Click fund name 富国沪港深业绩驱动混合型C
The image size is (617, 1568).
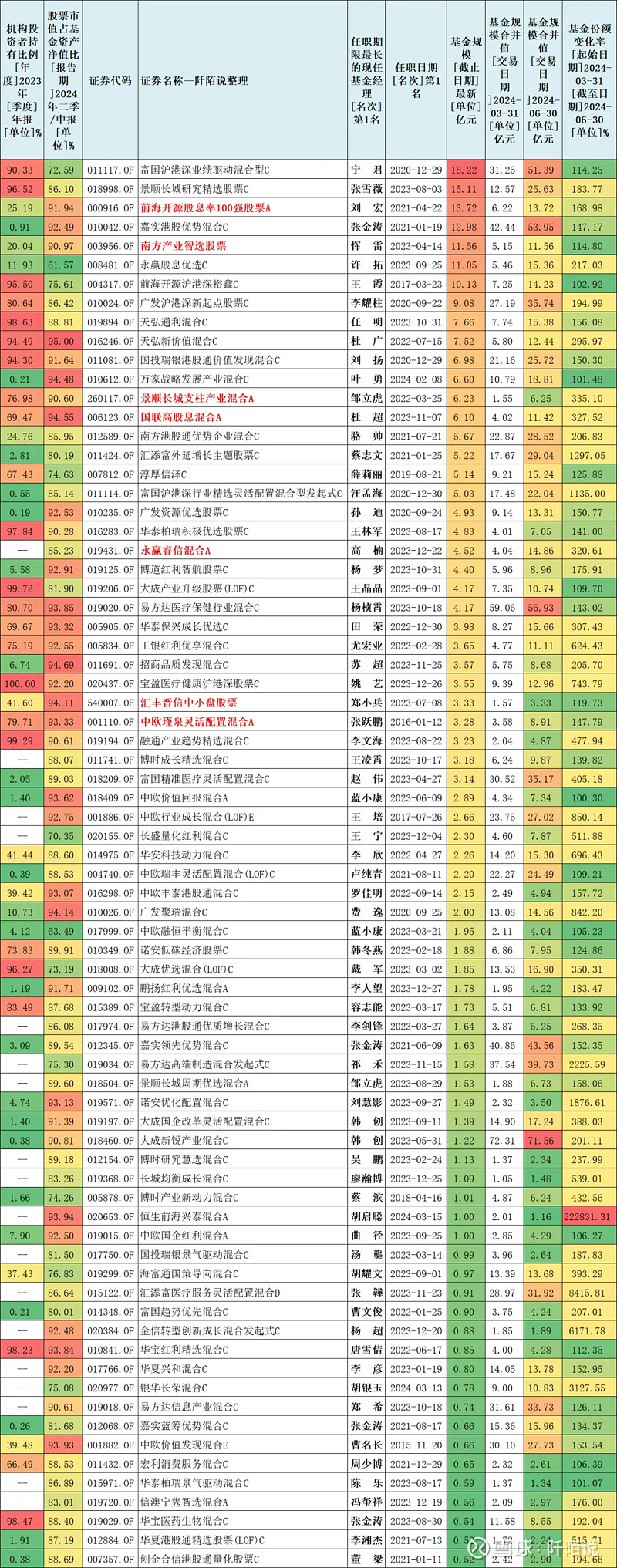click(205, 170)
